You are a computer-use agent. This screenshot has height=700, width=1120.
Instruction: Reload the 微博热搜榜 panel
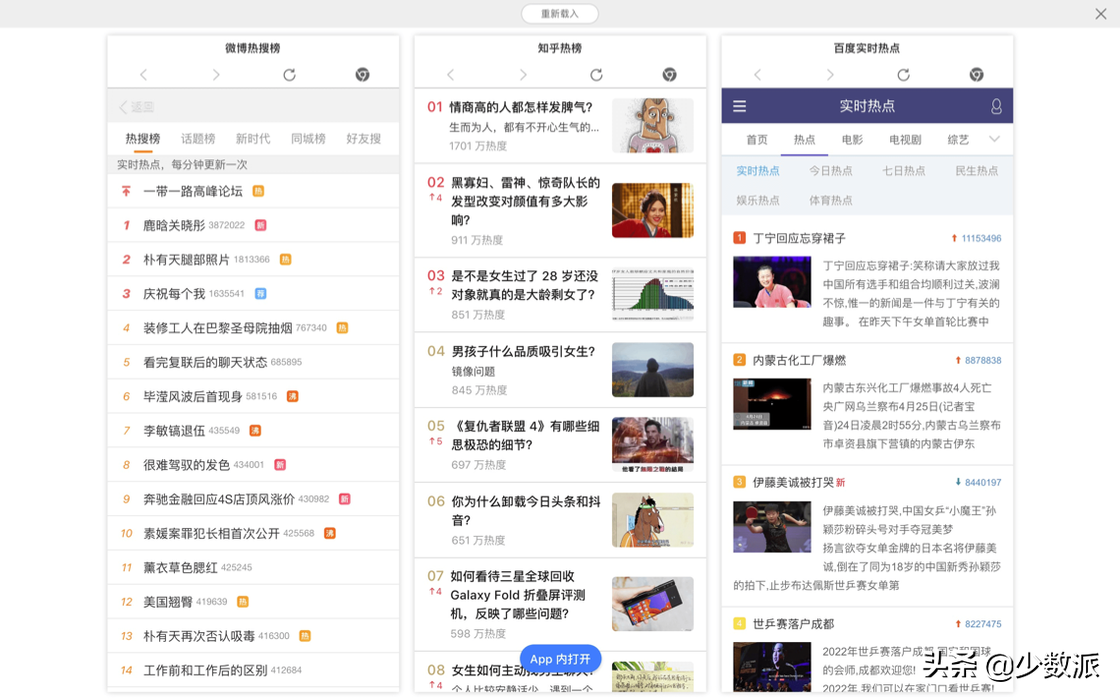[289, 74]
